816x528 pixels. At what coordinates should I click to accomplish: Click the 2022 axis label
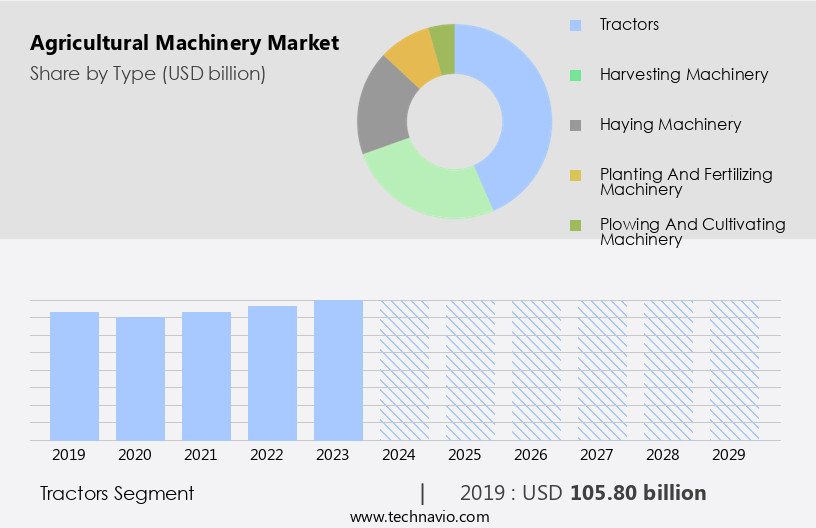point(266,455)
